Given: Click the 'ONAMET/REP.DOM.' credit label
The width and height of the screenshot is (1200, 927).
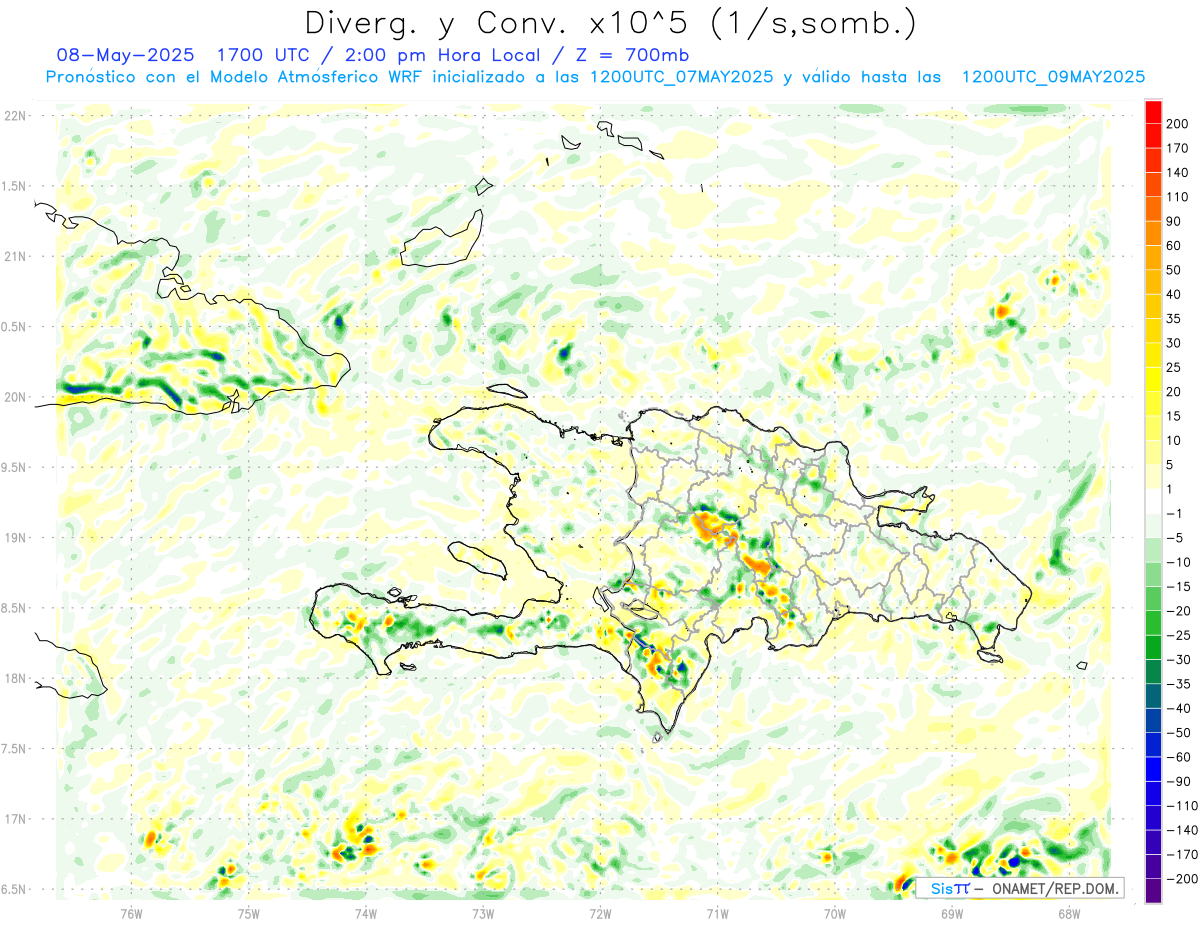Looking at the screenshot, I should (x=1054, y=888).
